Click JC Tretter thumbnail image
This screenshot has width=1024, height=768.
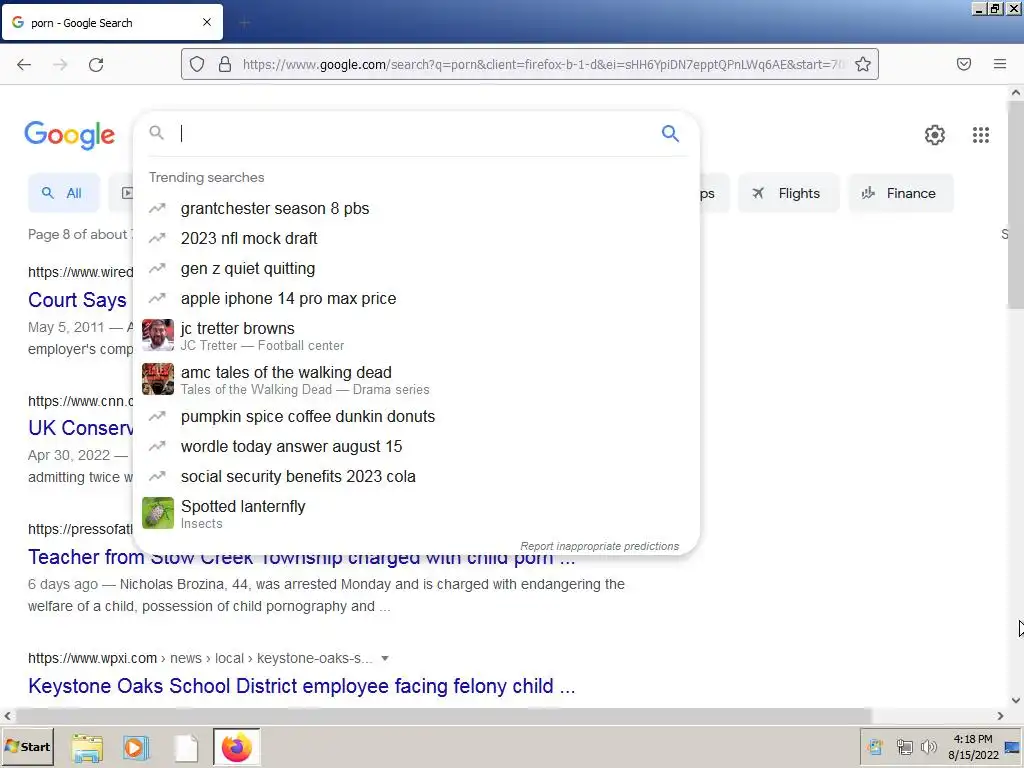tap(158, 335)
